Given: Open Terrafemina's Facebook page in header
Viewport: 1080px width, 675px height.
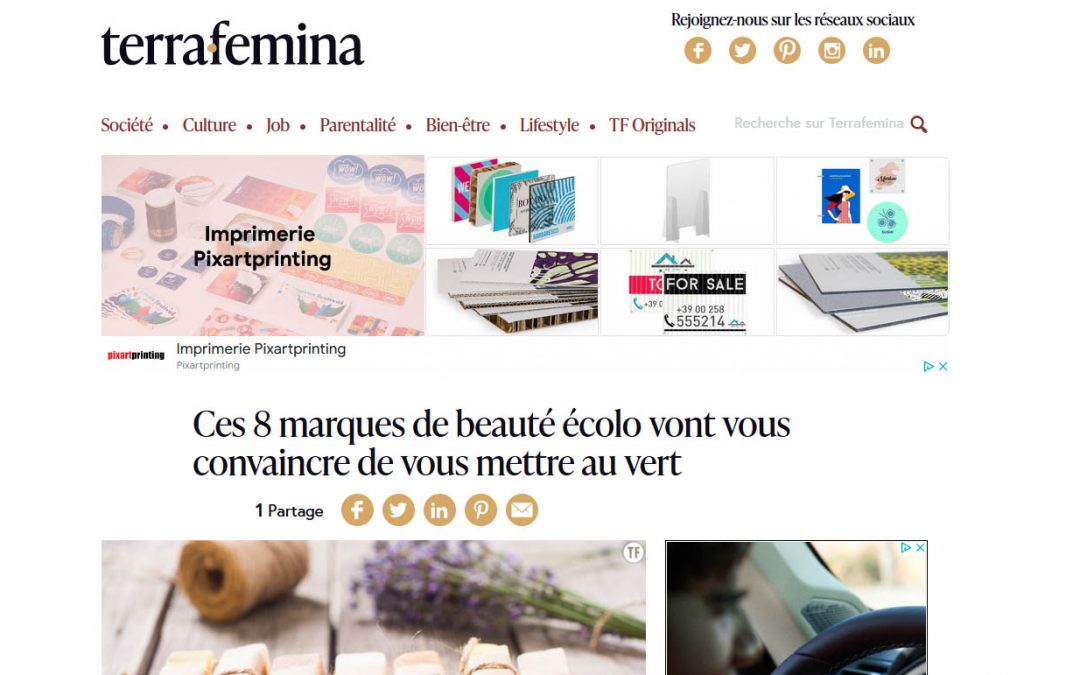Looking at the screenshot, I should 697,50.
